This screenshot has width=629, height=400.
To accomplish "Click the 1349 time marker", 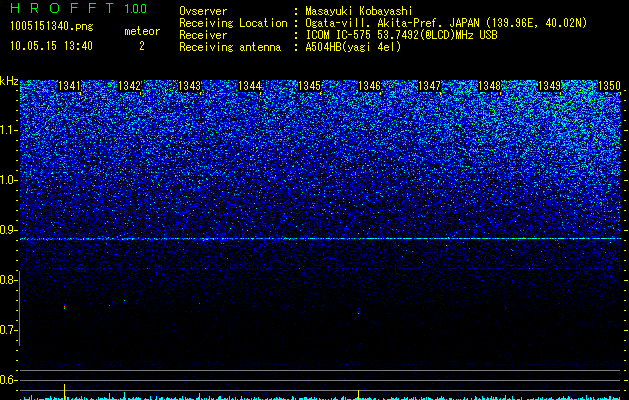I will coord(549,86).
